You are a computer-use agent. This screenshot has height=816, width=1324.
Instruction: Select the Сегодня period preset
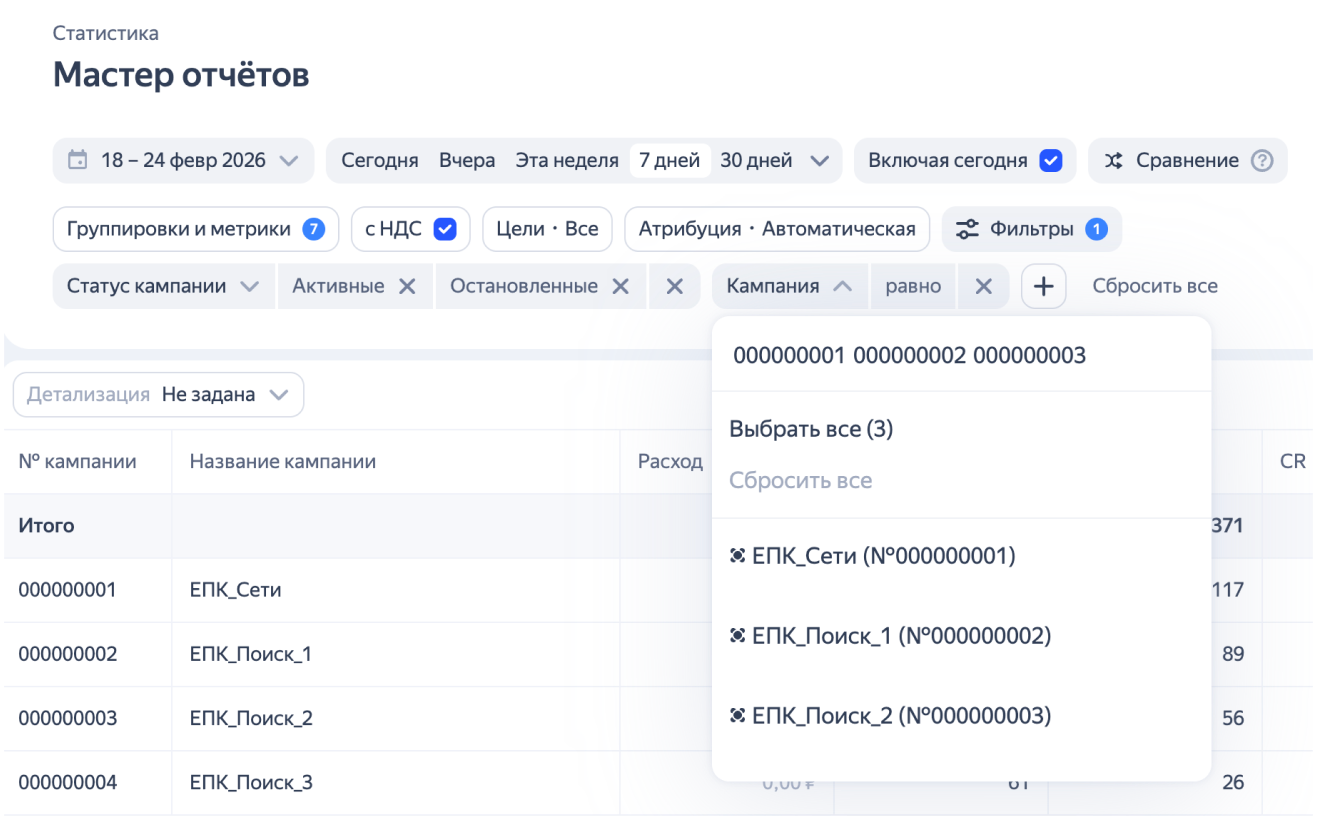(380, 160)
